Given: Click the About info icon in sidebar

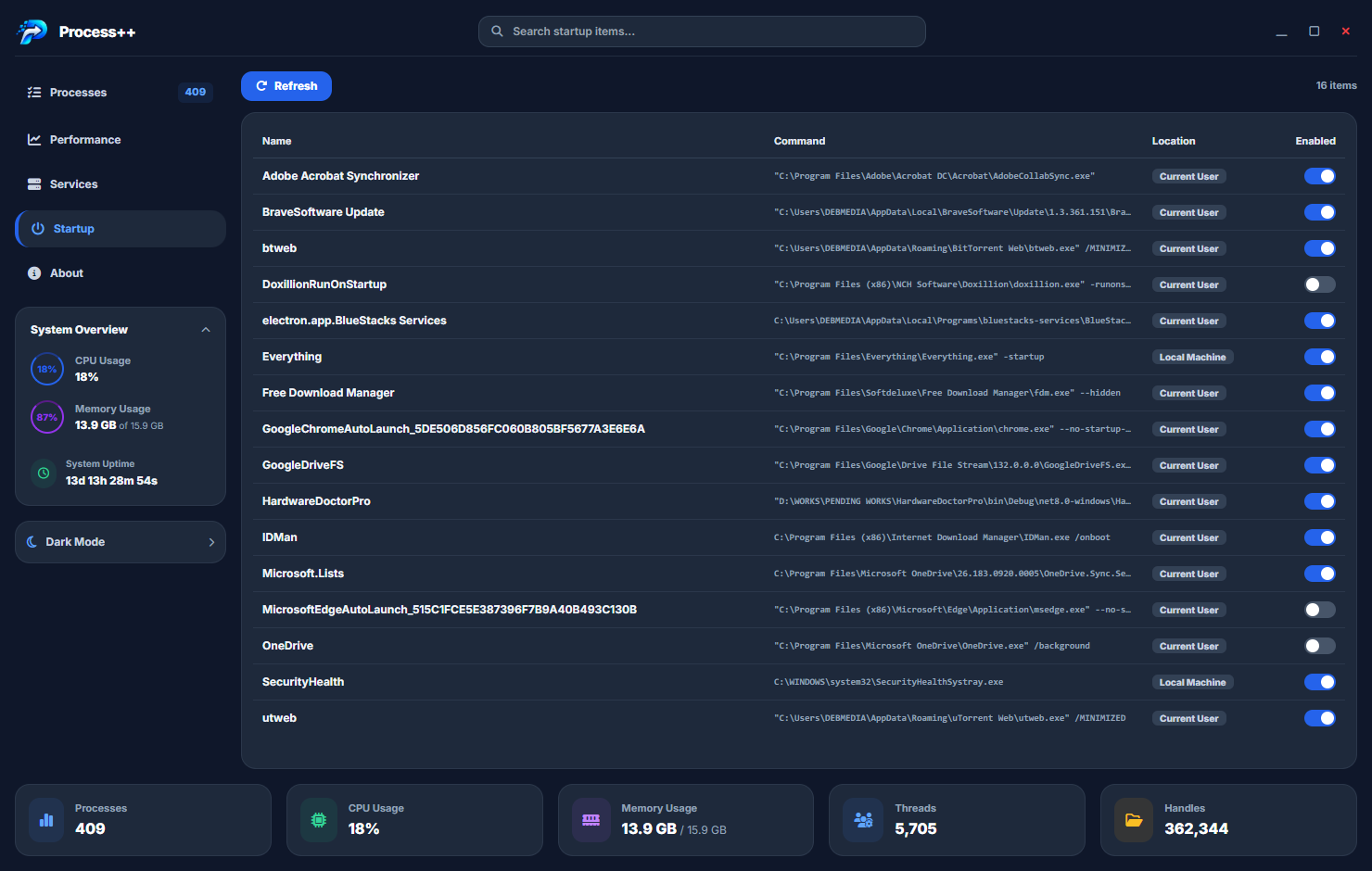Looking at the screenshot, I should (x=34, y=273).
